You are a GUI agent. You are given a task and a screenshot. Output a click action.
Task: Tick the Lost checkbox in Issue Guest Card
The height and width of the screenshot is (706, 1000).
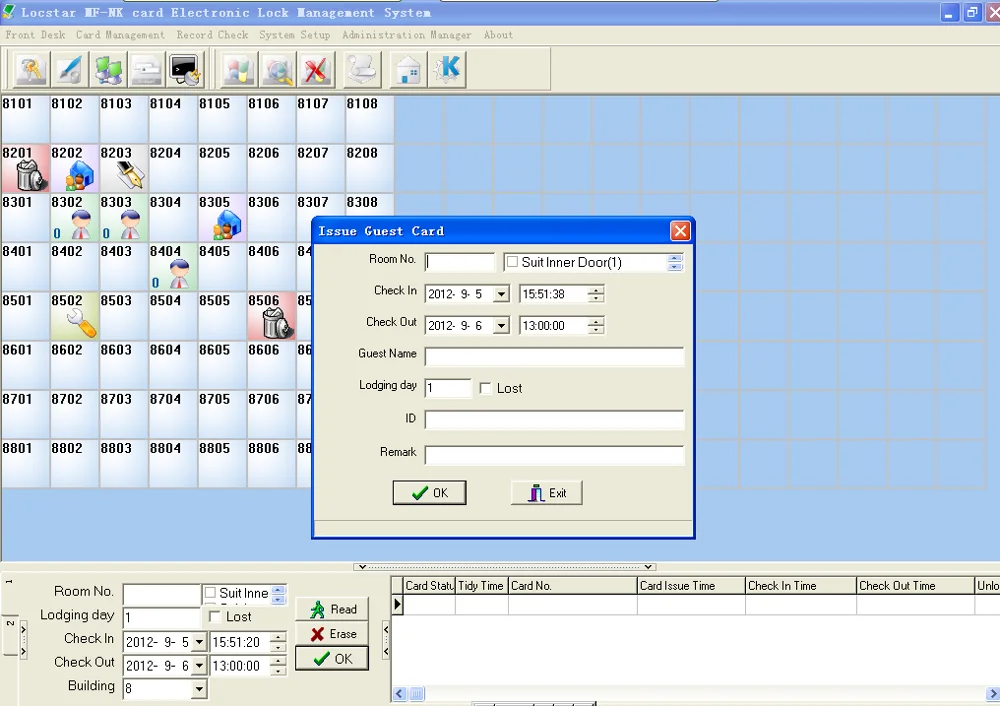[486, 388]
